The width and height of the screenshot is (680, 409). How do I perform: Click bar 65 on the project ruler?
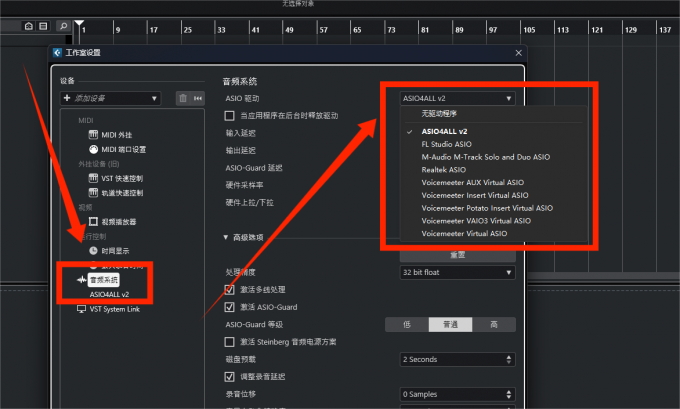click(357, 30)
